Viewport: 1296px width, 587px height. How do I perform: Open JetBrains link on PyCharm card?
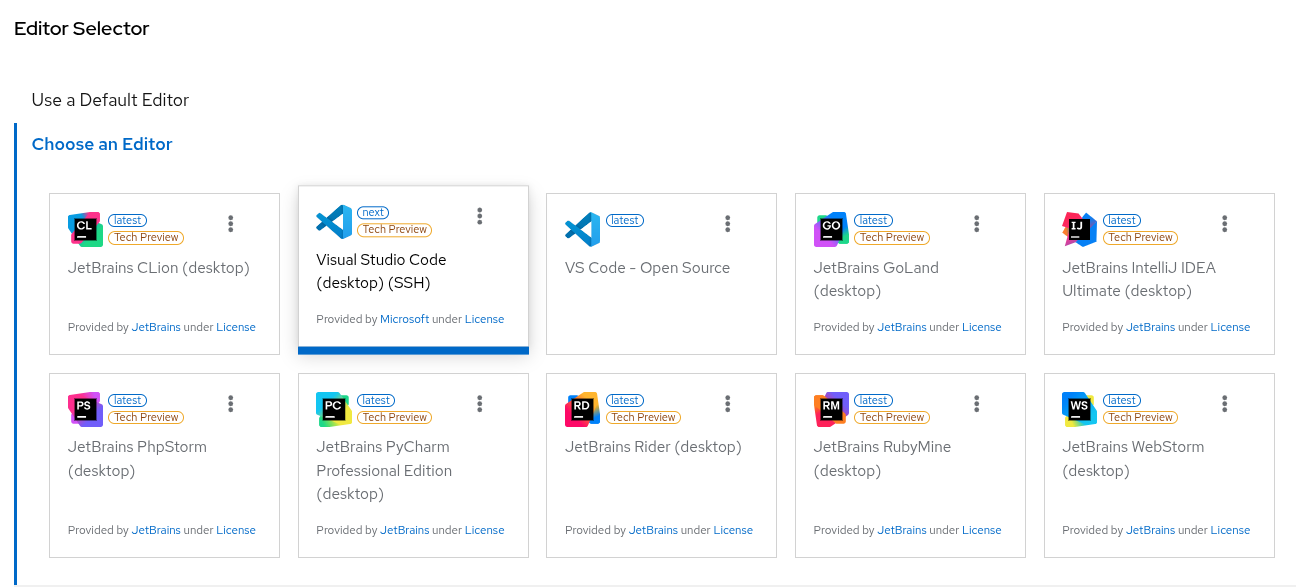(x=404, y=530)
